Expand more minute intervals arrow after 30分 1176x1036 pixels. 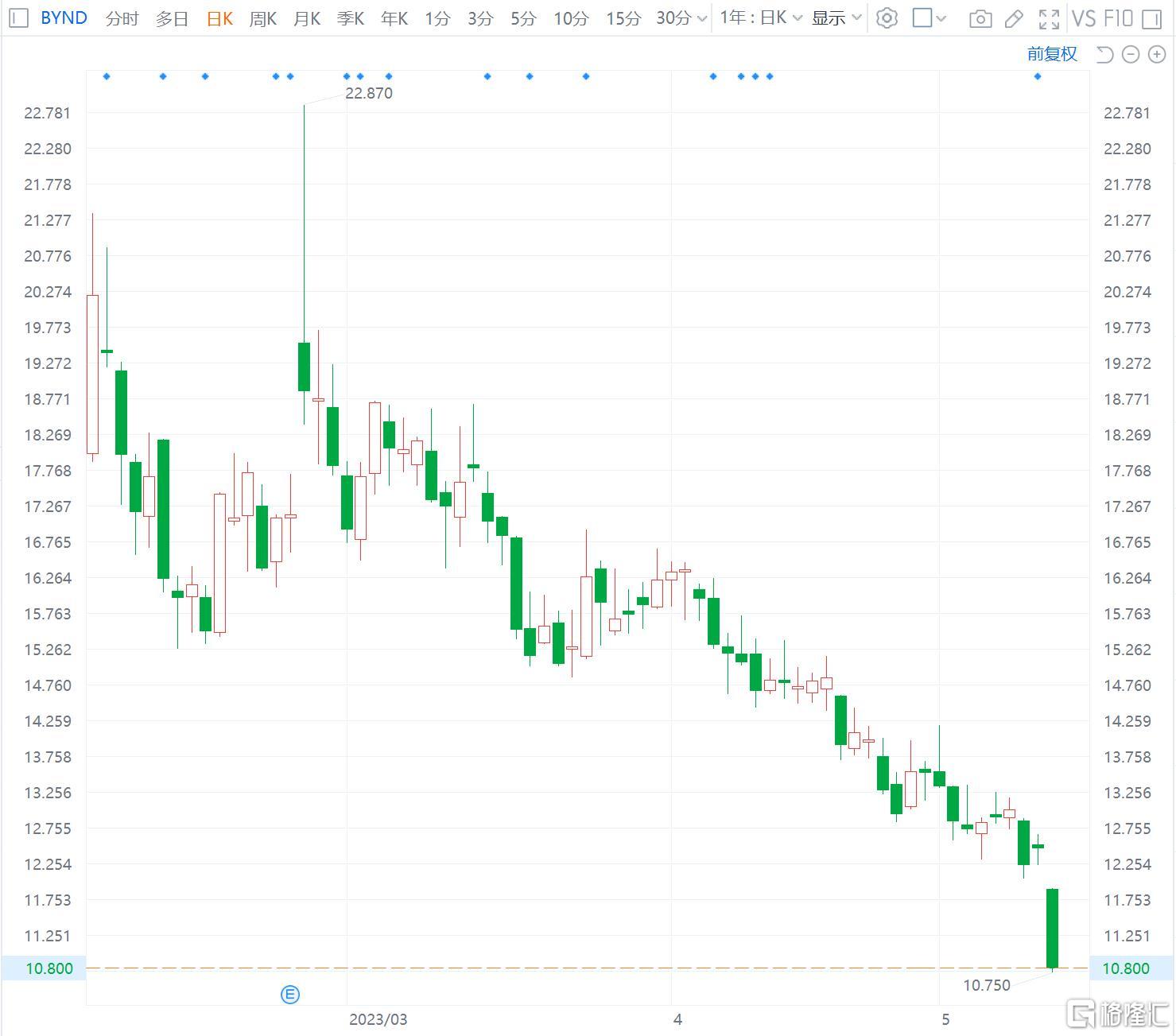[701, 18]
